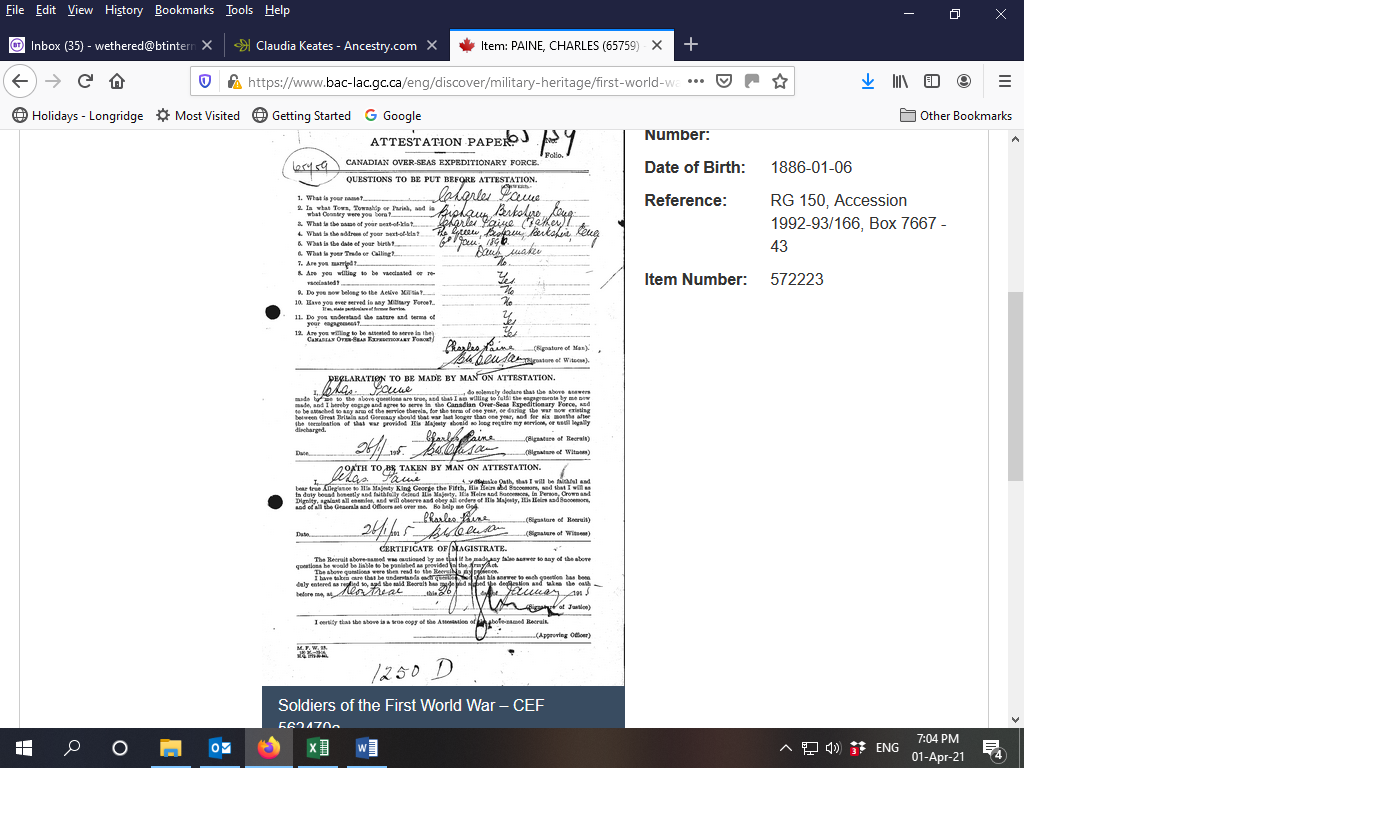Open the Most Visited bookmarks item
1382x820 pixels.
click(x=198, y=115)
